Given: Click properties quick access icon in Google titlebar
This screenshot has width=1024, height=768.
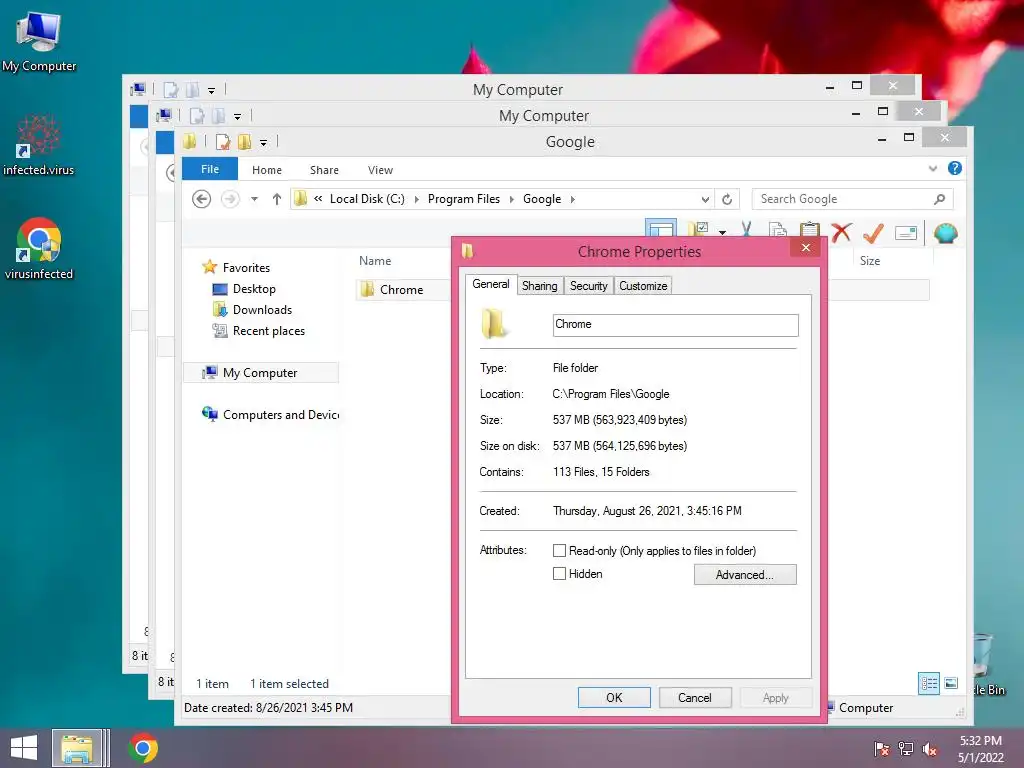Looking at the screenshot, I should pyautogui.click(x=223, y=142).
